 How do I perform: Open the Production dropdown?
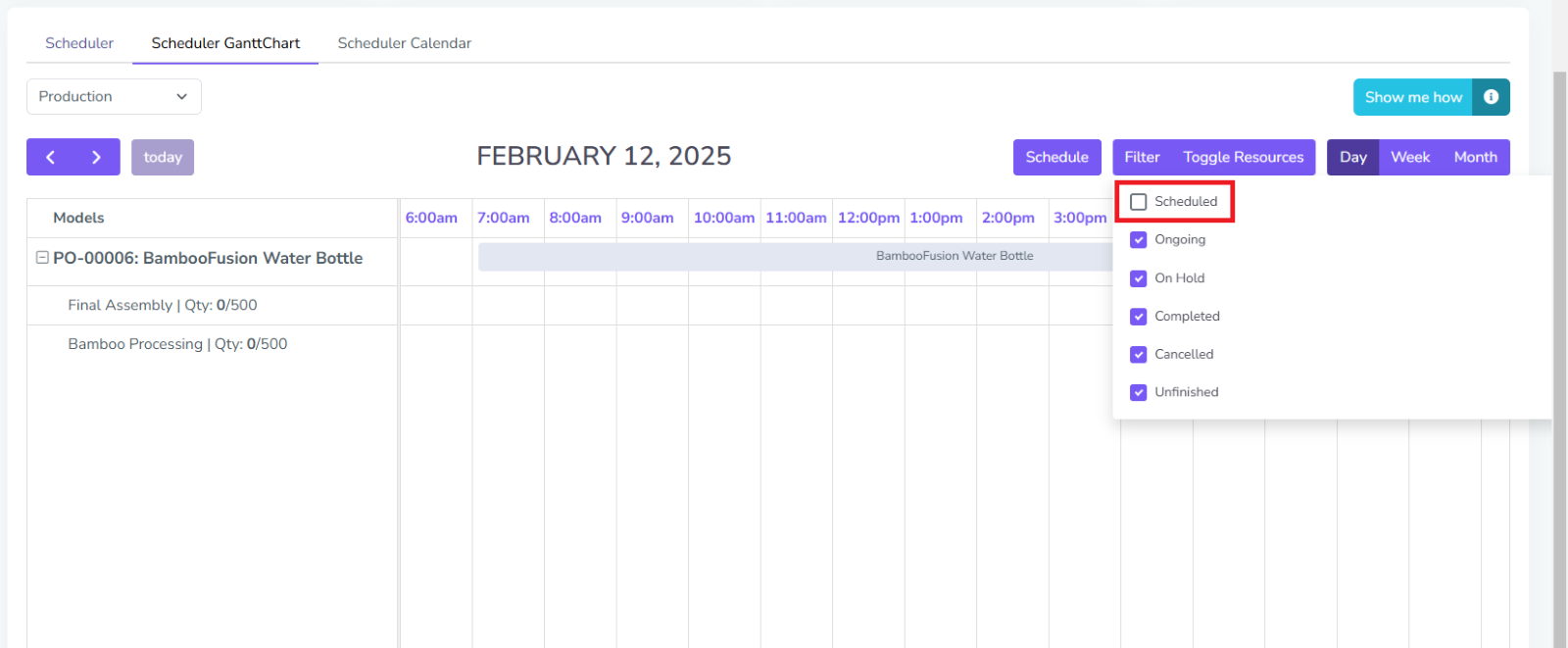coord(114,96)
